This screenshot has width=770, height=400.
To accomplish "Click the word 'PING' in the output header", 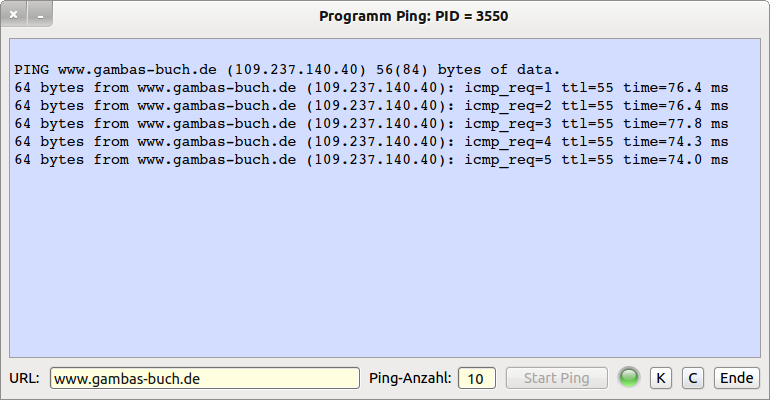I will pos(32,70).
